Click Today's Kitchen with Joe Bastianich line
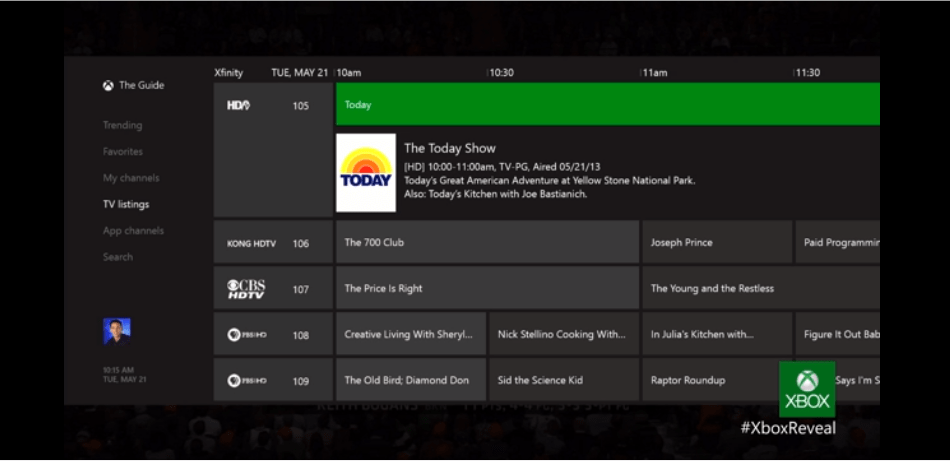This screenshot has height=461, width=950. [496, 194]
